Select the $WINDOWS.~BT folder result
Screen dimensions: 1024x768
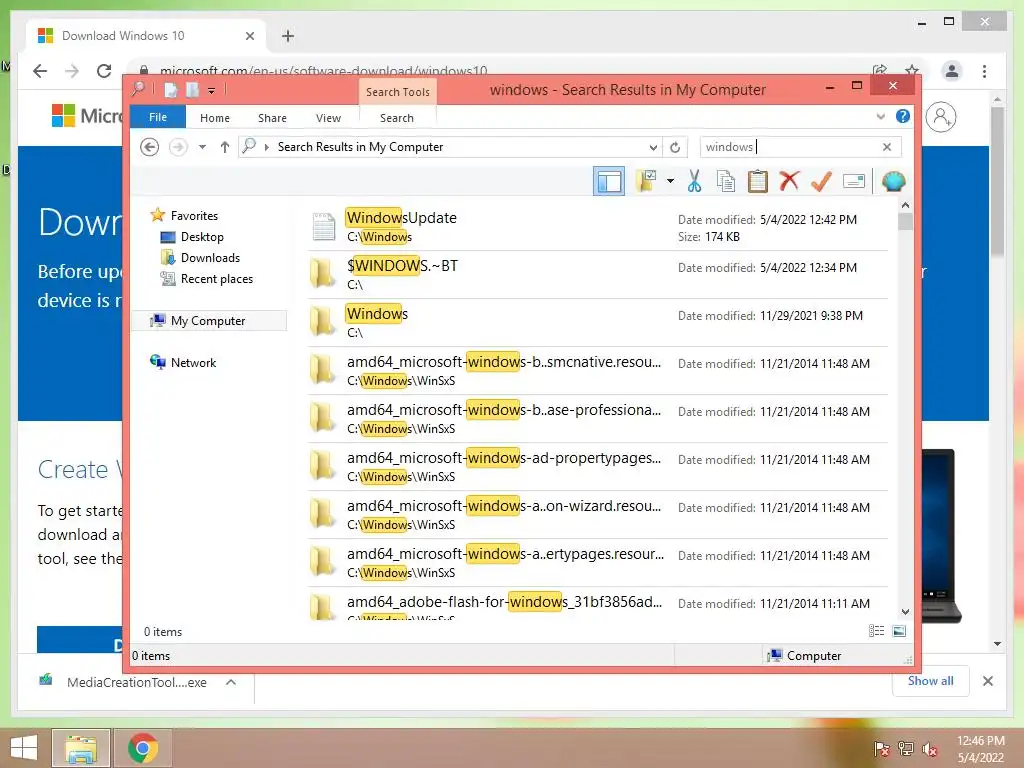point(598,275)
